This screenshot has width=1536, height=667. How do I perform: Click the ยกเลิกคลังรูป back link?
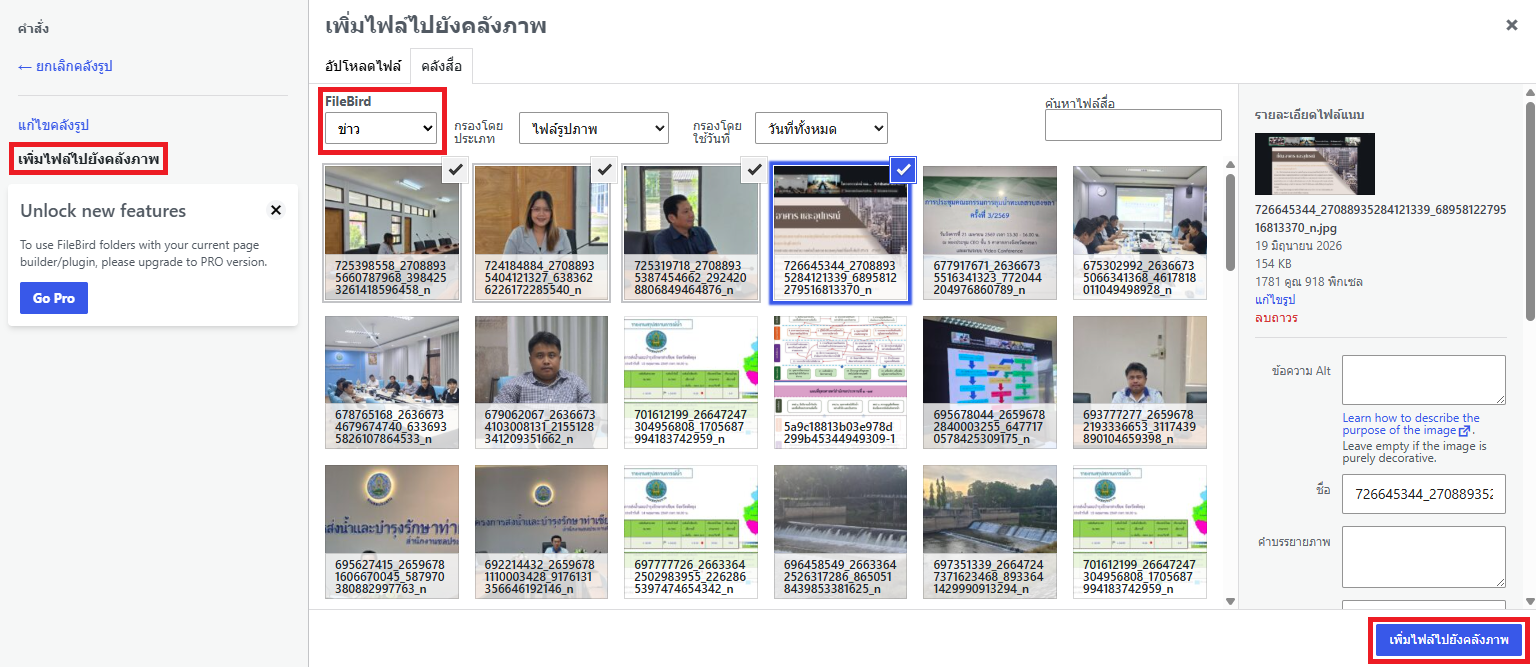65,66
